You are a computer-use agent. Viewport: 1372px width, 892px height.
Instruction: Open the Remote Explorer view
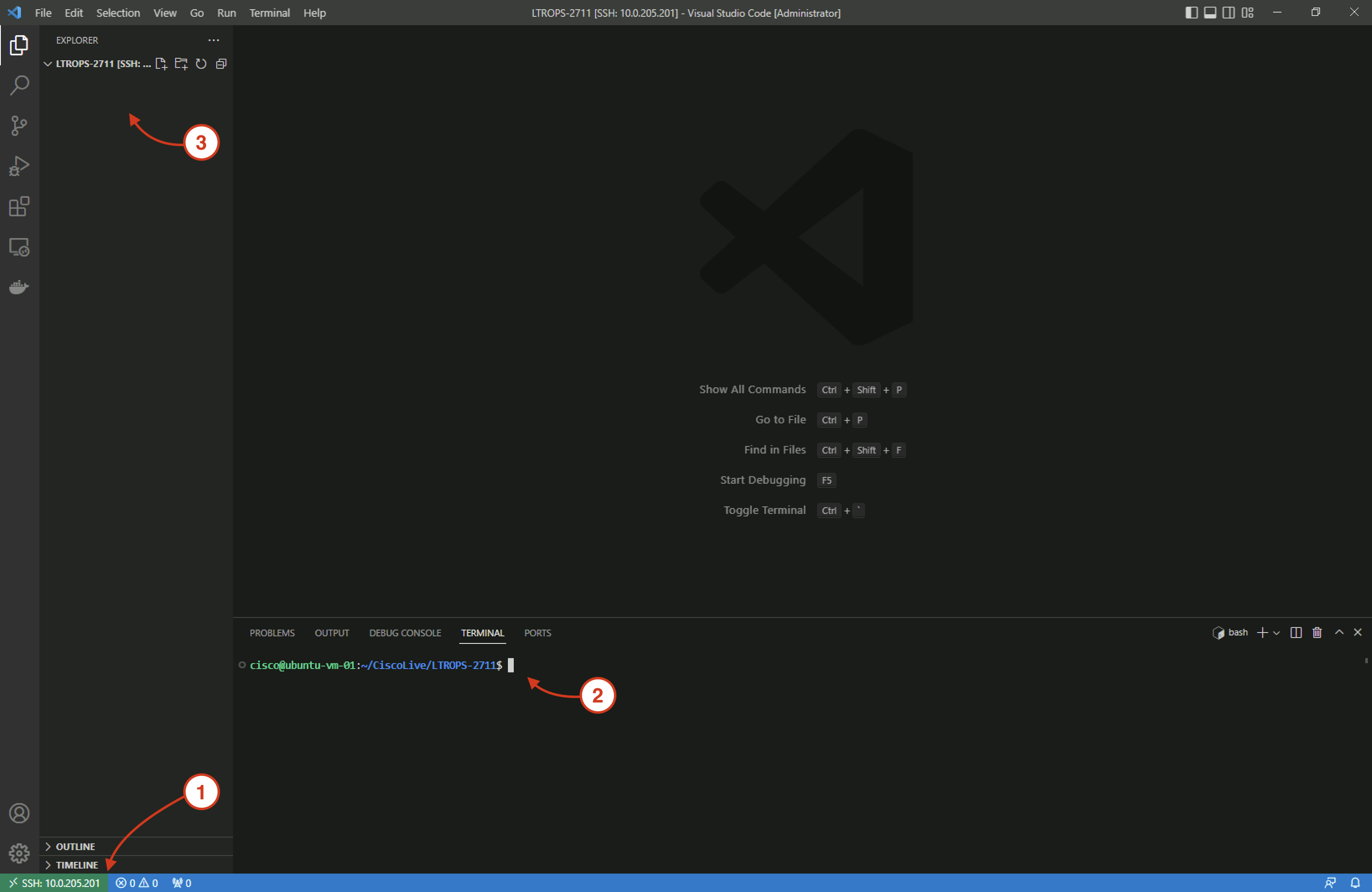point(19,247)
